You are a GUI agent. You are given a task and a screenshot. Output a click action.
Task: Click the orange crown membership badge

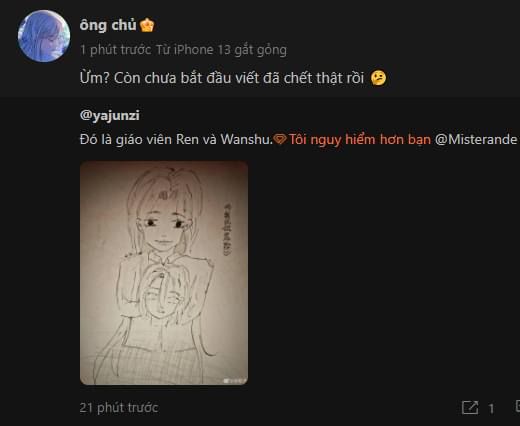click(x=147, y=25)
